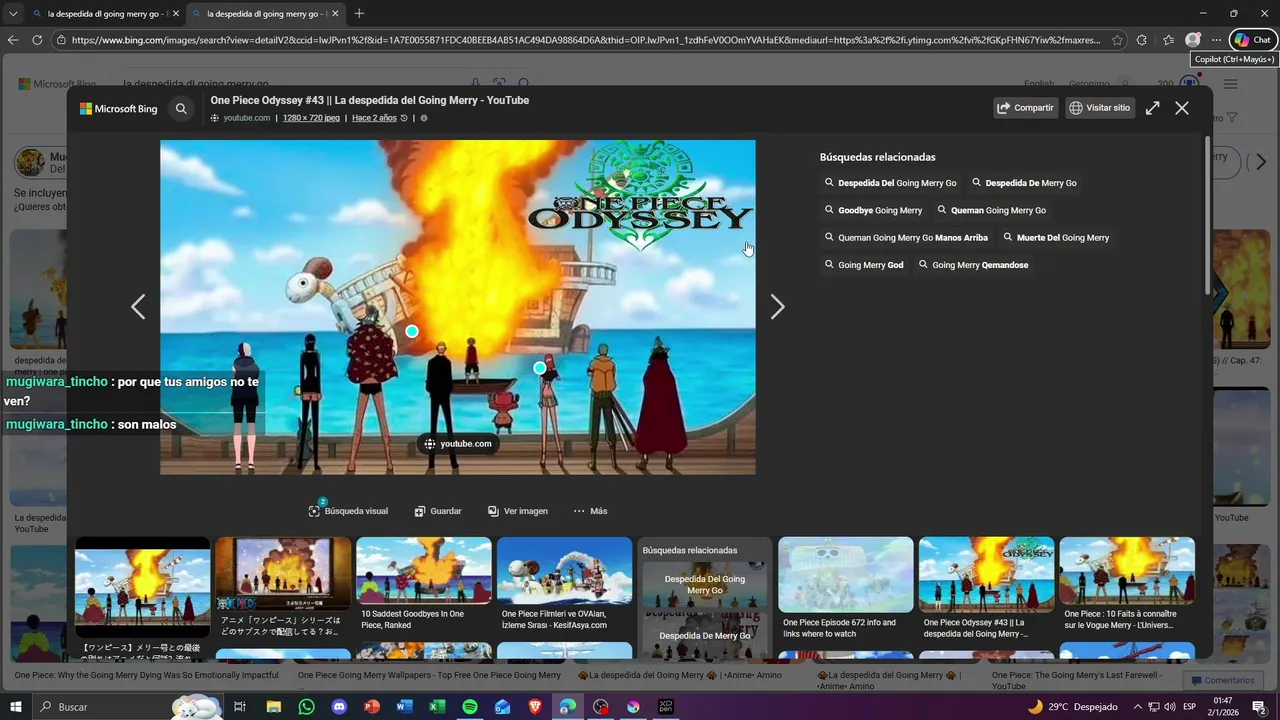Screen dimensions: 1280x720
Task: Go to the previous image with left arrow
Action: pyautogui.click(x=138, y=307)
